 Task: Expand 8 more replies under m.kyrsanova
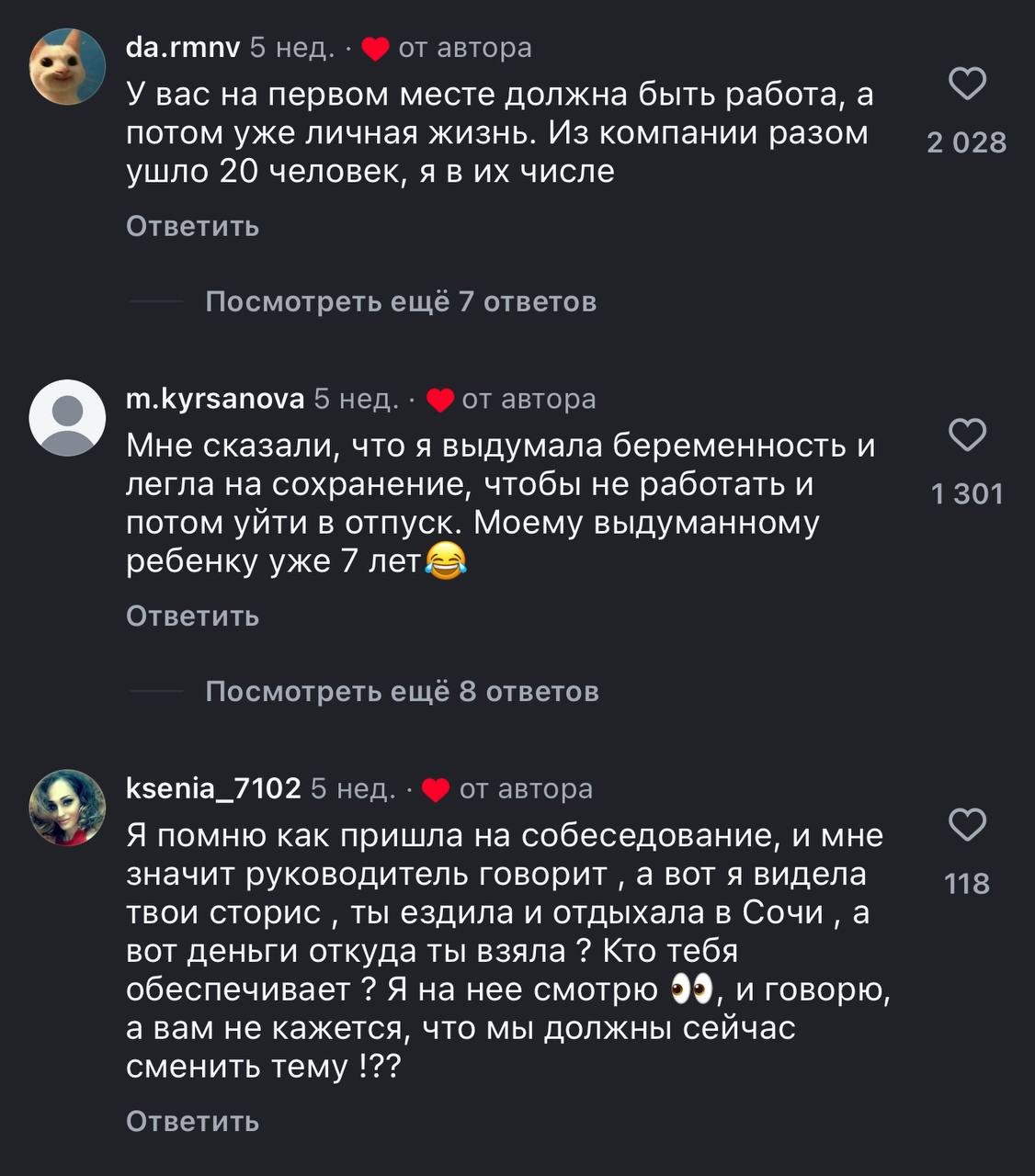coord(402,691)
